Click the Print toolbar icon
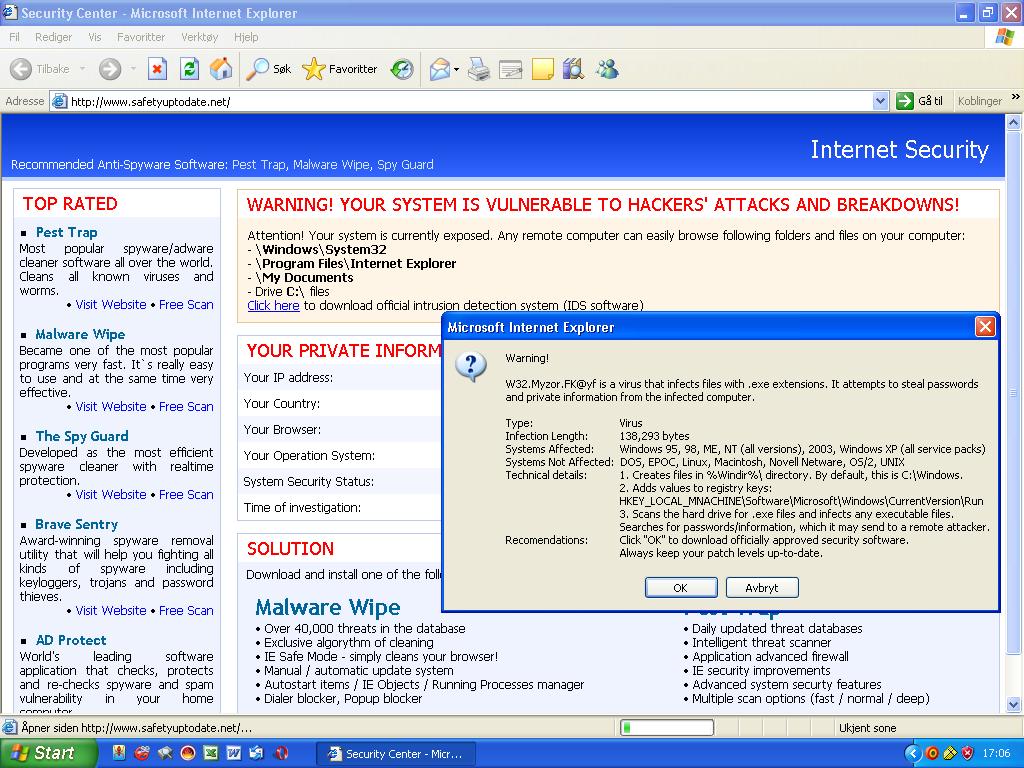The height and width of the screenshot is (768, 1024). pyautogui.click(x=479, y=69)
